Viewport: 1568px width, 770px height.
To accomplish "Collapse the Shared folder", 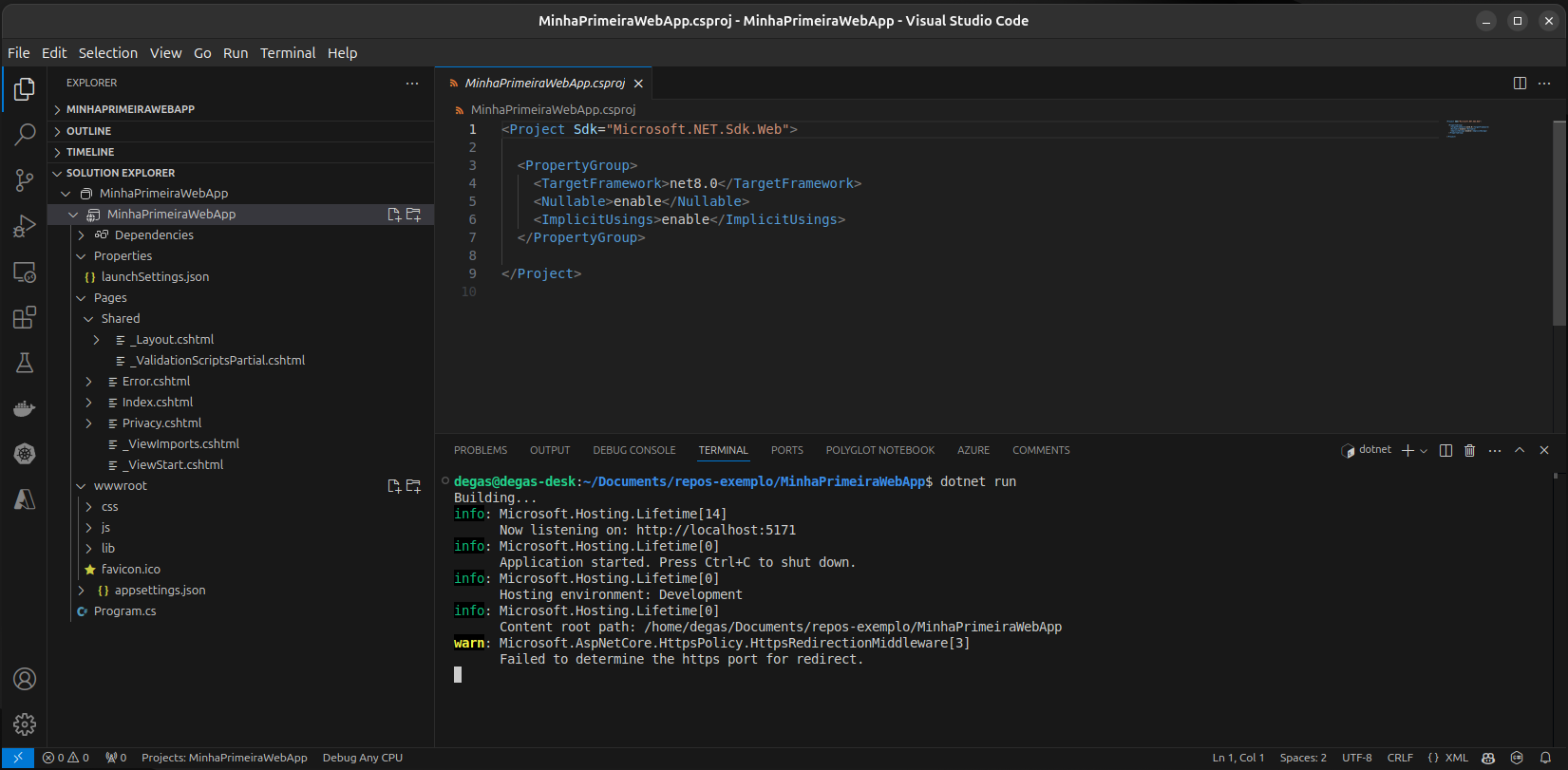I will (89, 319).
